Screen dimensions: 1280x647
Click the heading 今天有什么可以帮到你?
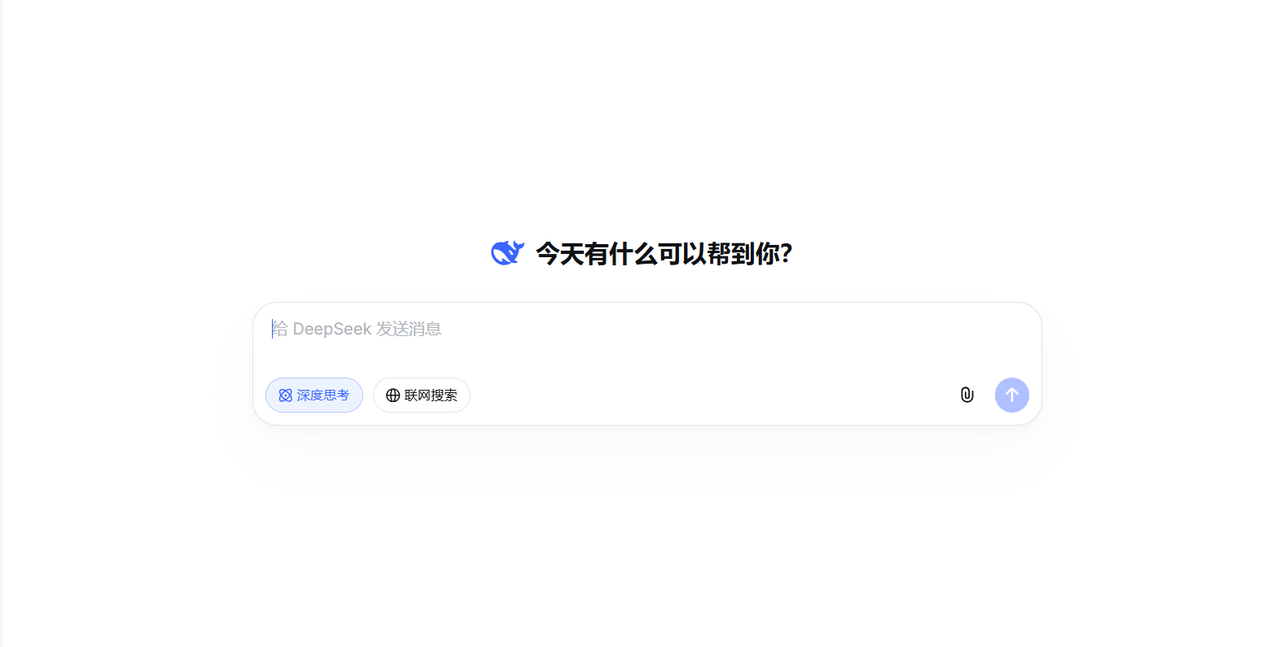tap(664, 253)
